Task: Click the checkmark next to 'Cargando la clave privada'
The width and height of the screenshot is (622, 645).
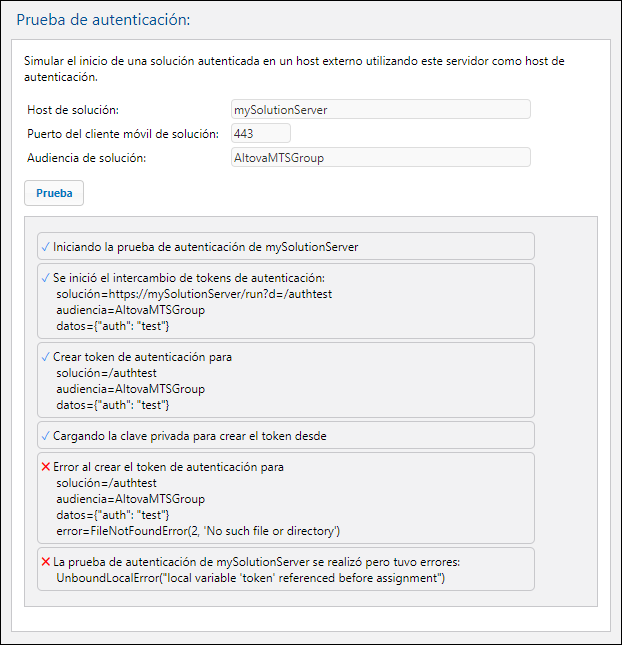Action: pyautogui.click(x=45, y=435)
